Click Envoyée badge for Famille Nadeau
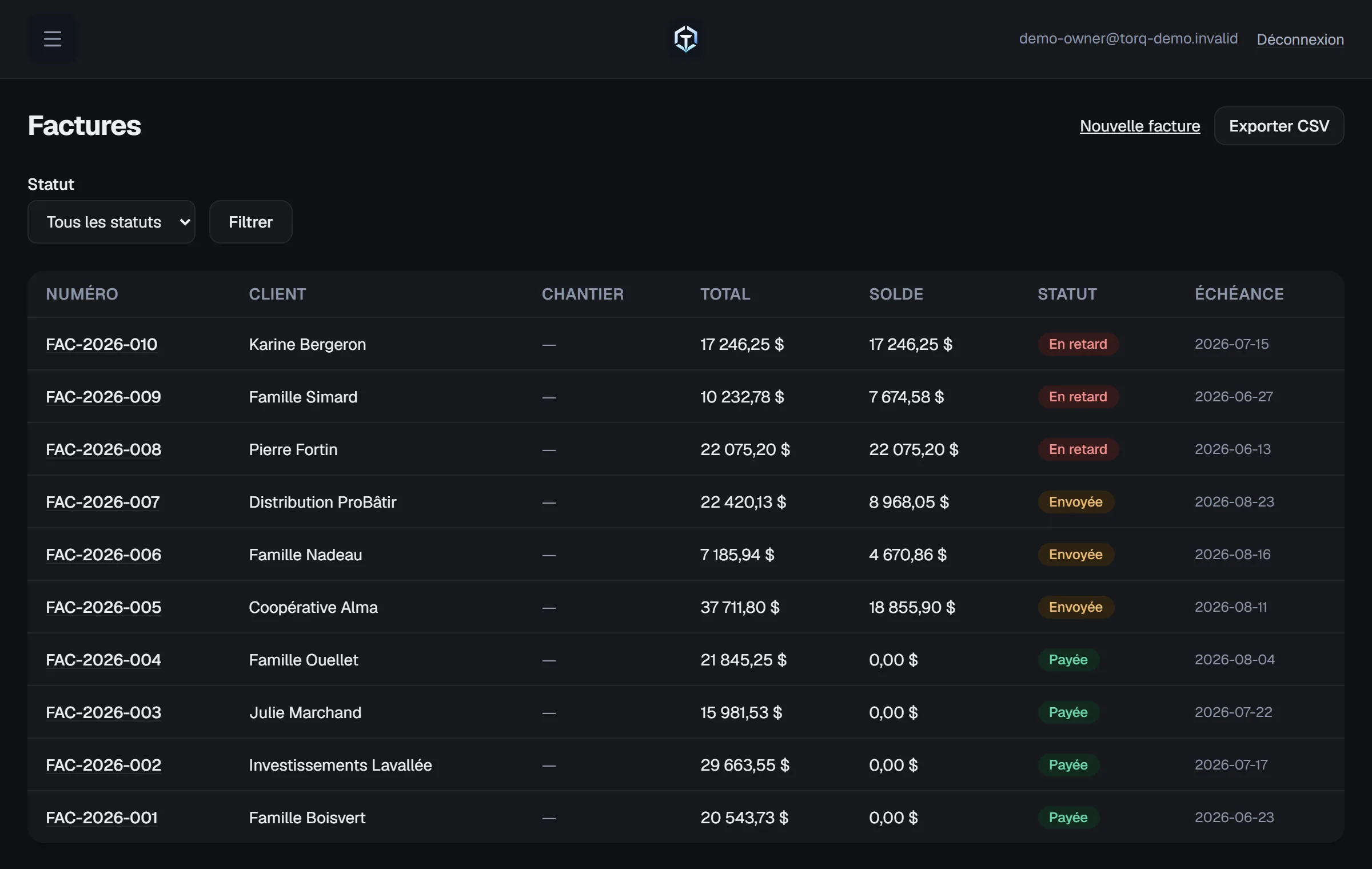 (1075, 555)
